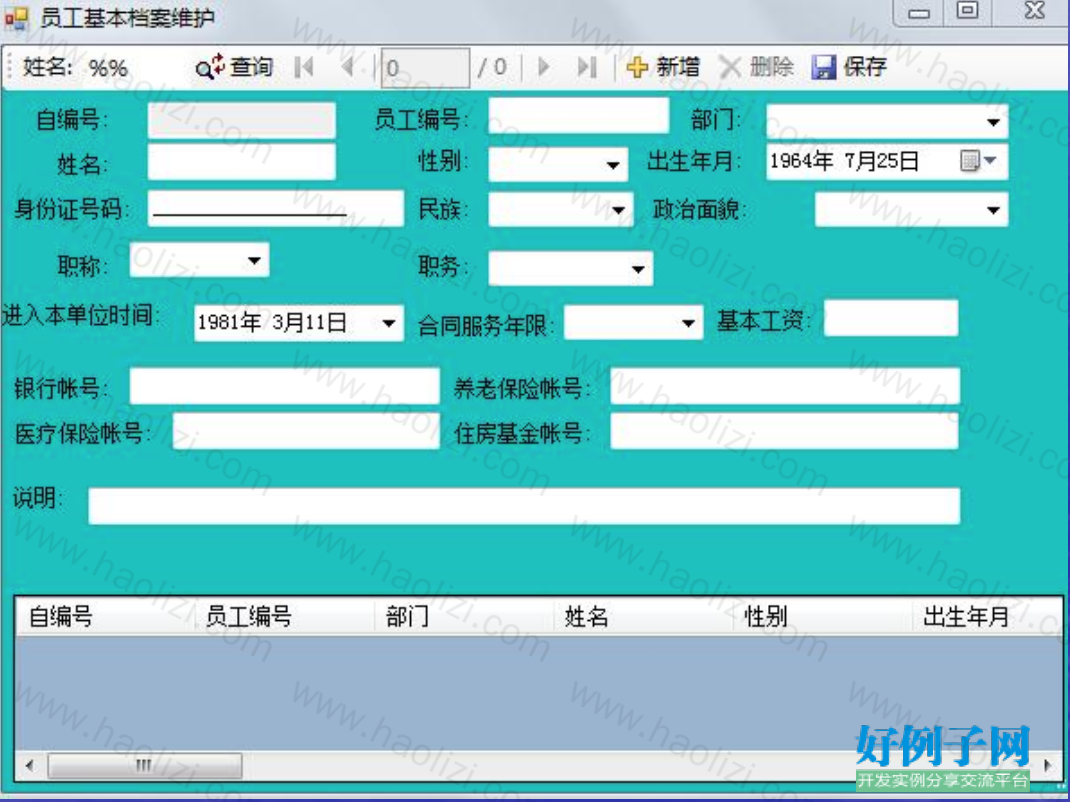Click the 基本工资 input field
This screenshot has width=1070, height=802.
891,317
